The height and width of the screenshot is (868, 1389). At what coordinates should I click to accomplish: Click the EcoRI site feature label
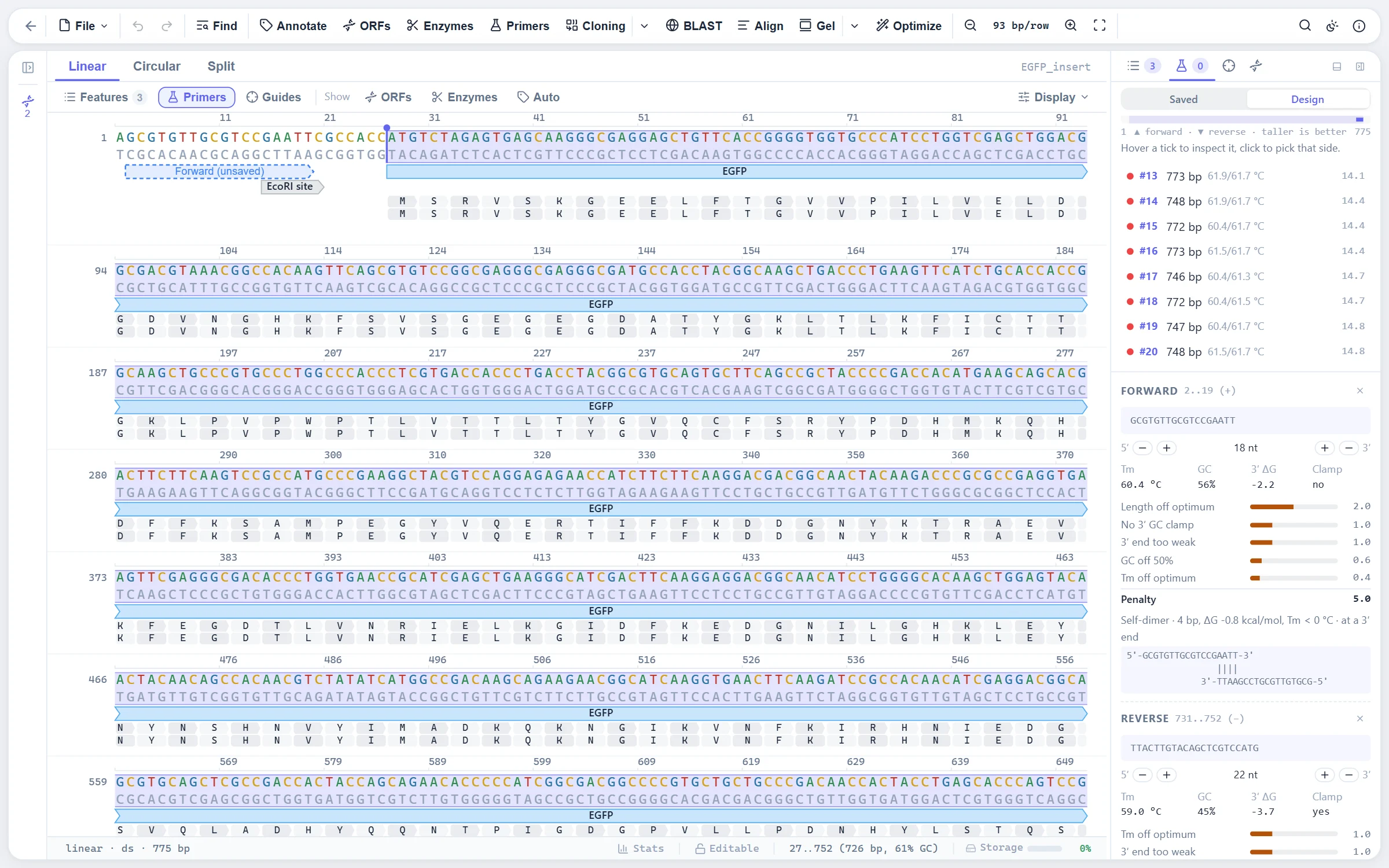click(x=291, y=186)
